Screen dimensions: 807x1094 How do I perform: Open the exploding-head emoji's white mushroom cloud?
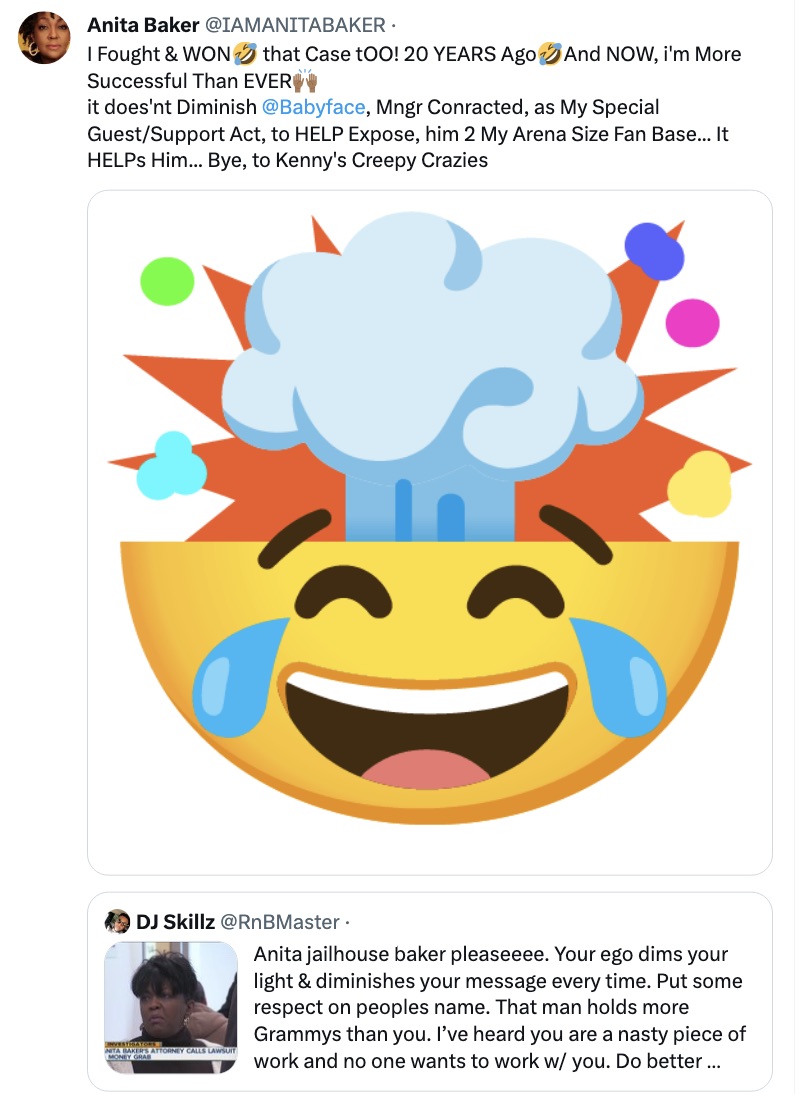pos(430,330)
